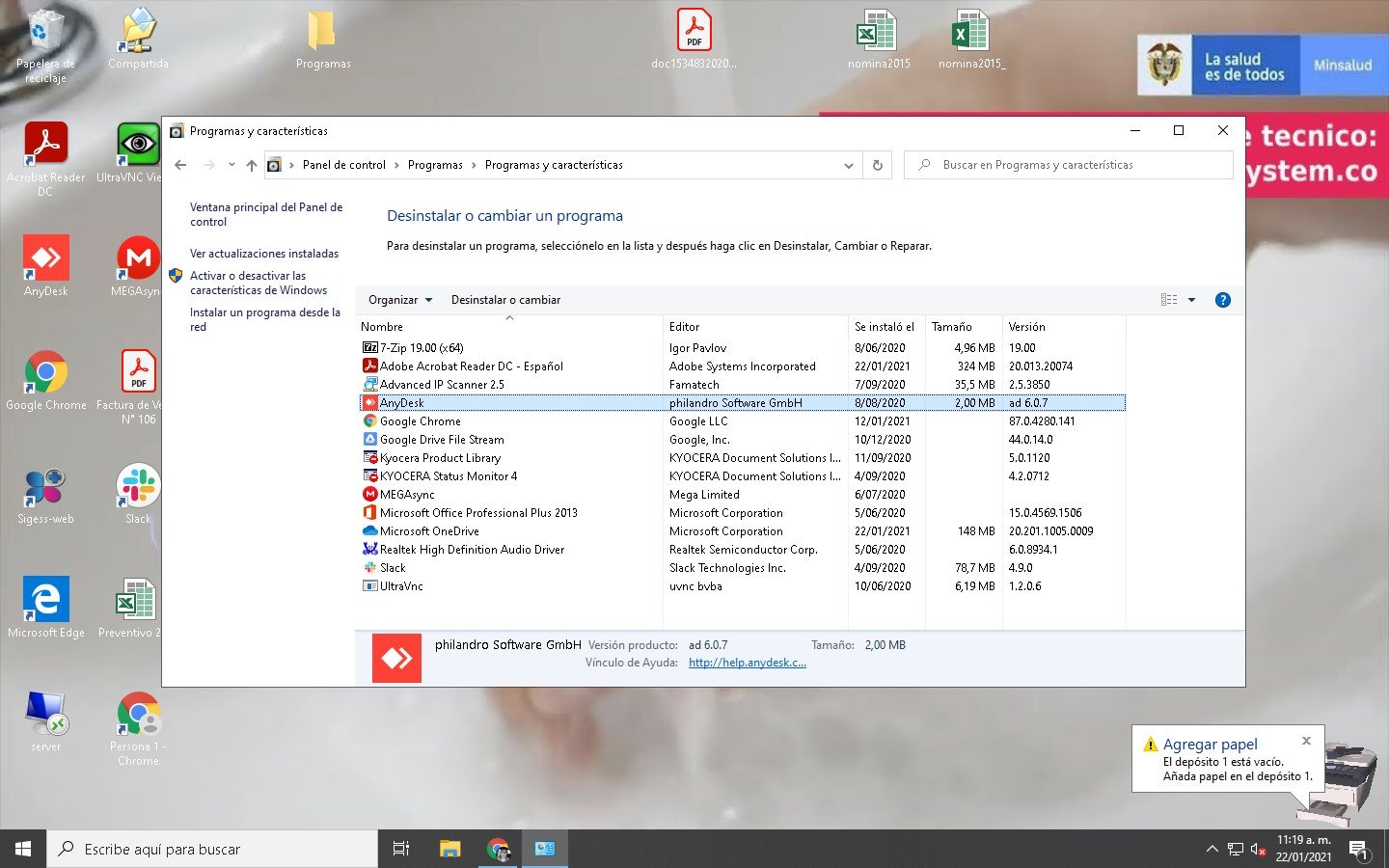Click Slack icon in program list
The width and height of the screenshot is (1389, 868).
(369, 568)
